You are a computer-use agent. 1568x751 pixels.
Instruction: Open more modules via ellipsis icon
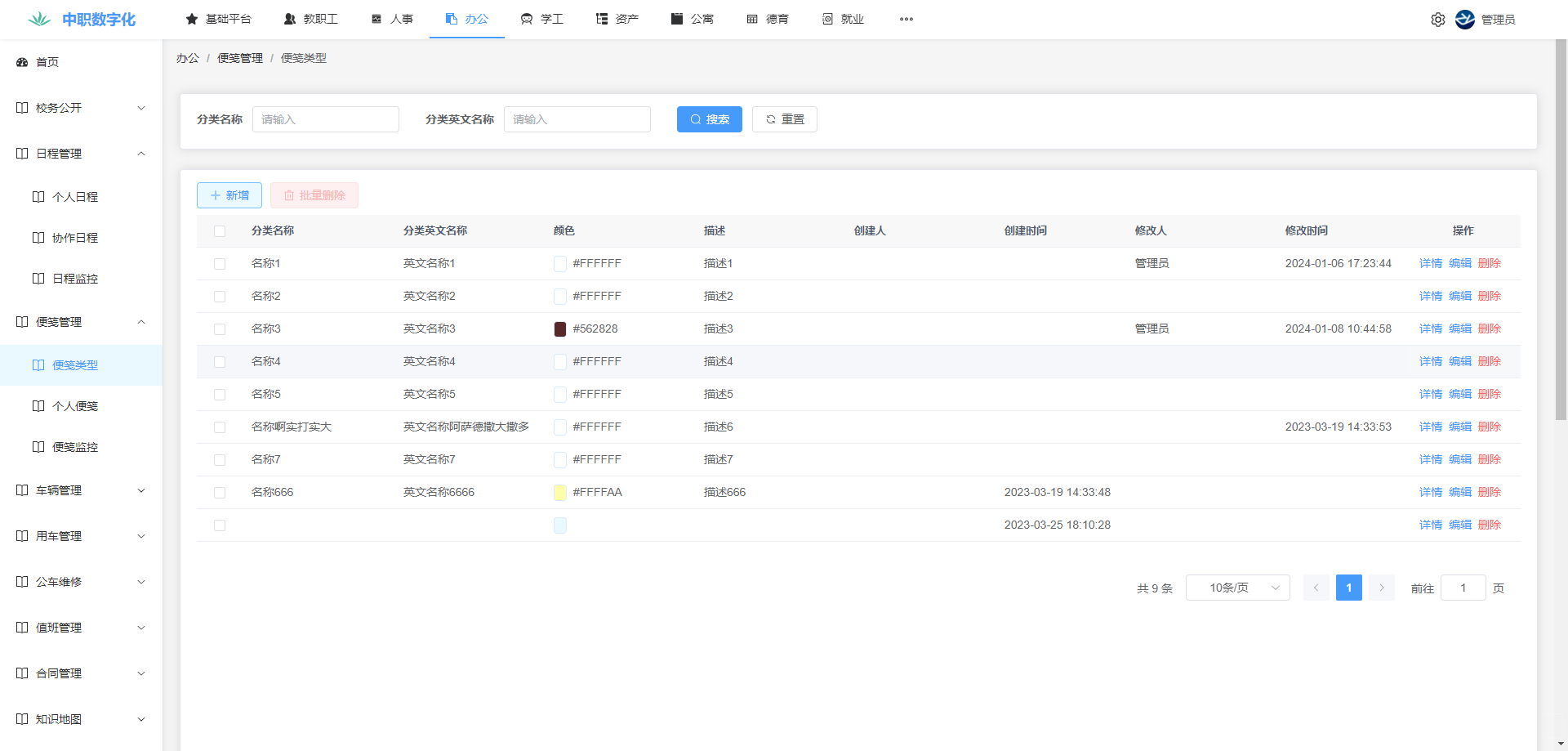pyautogui.click(x=906, y=20)
